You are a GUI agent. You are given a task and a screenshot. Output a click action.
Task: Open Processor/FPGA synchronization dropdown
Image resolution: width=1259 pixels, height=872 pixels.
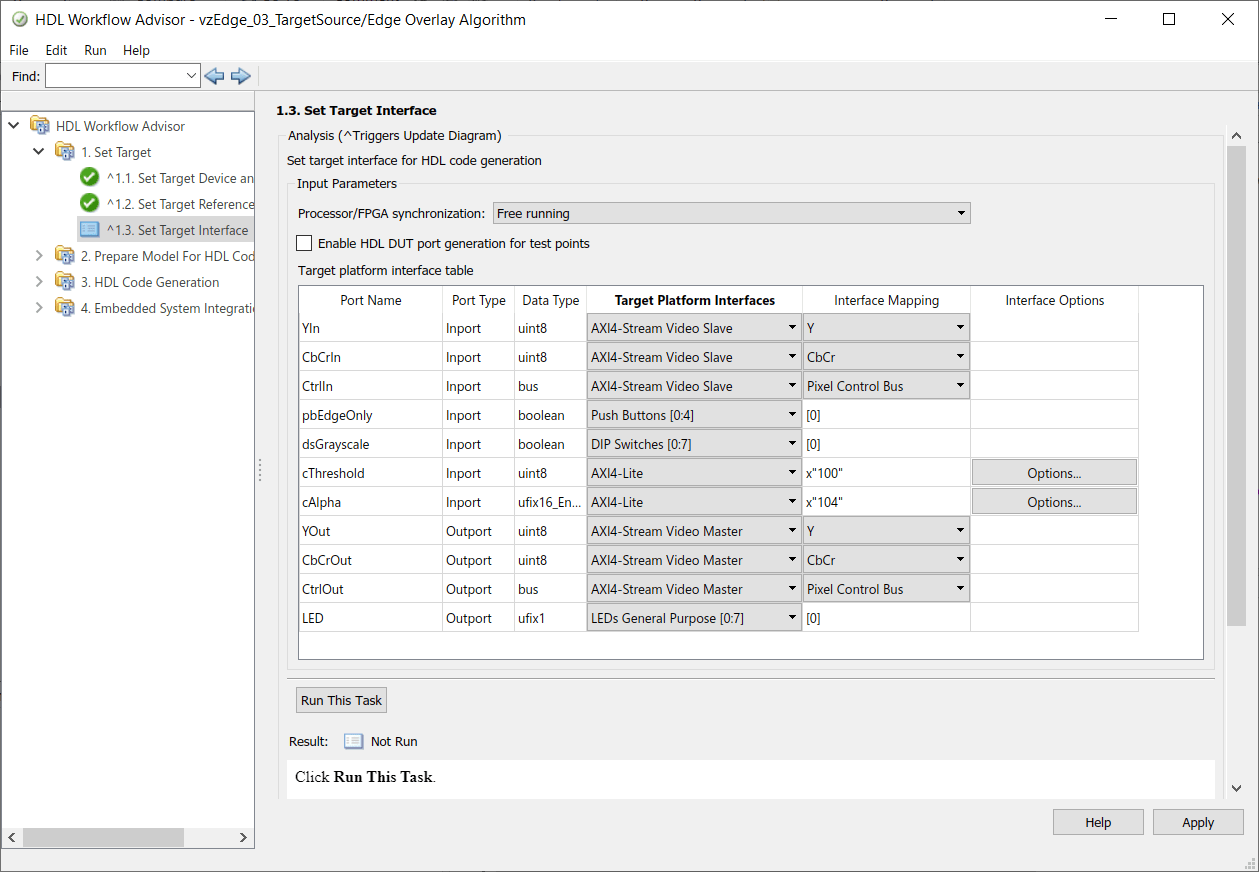tap(731, 213)
